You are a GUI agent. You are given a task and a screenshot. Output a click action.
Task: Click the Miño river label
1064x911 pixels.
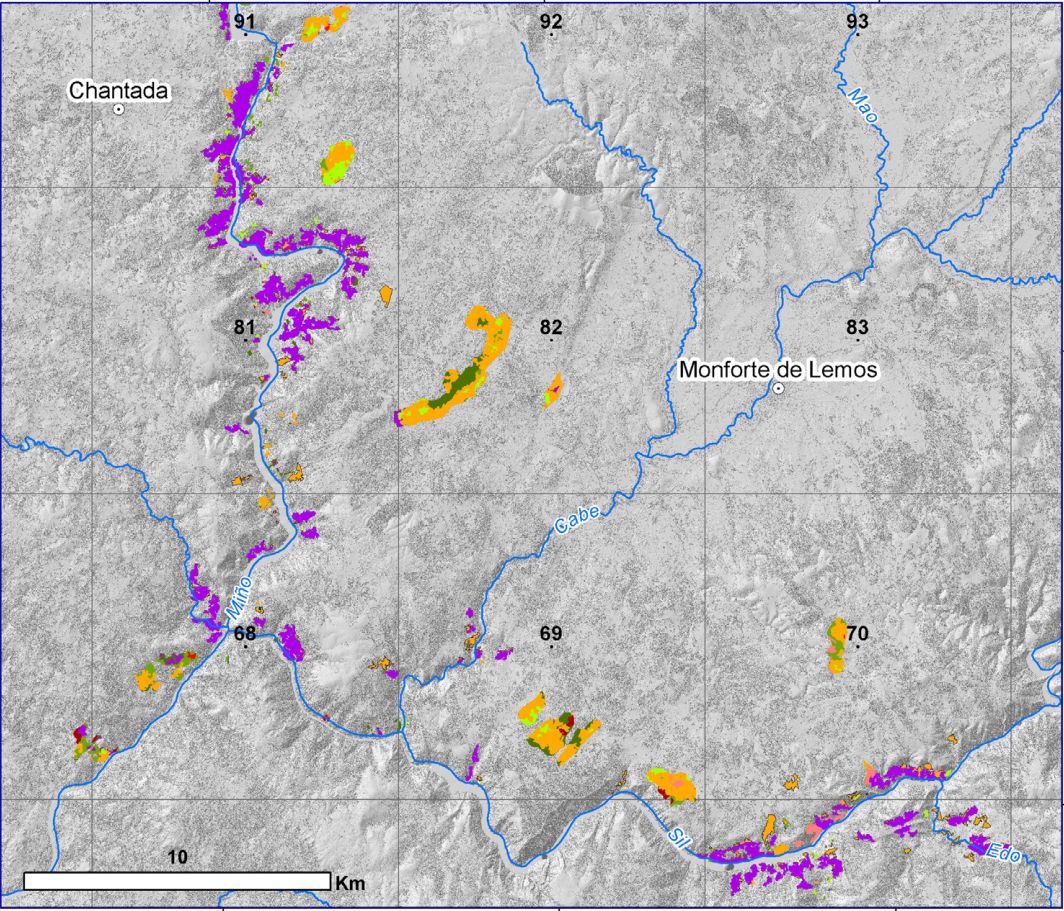[x=239, y=596]
